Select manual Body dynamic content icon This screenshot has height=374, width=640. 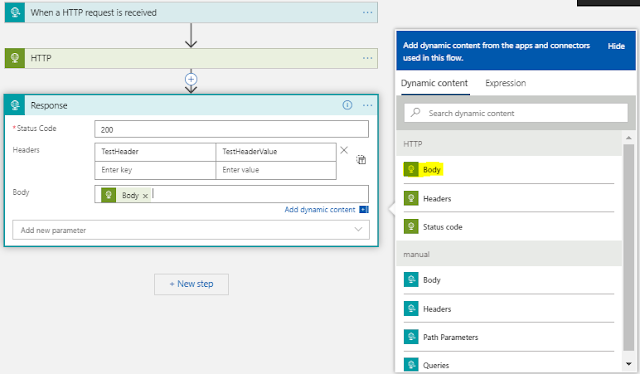coord(411,280)
